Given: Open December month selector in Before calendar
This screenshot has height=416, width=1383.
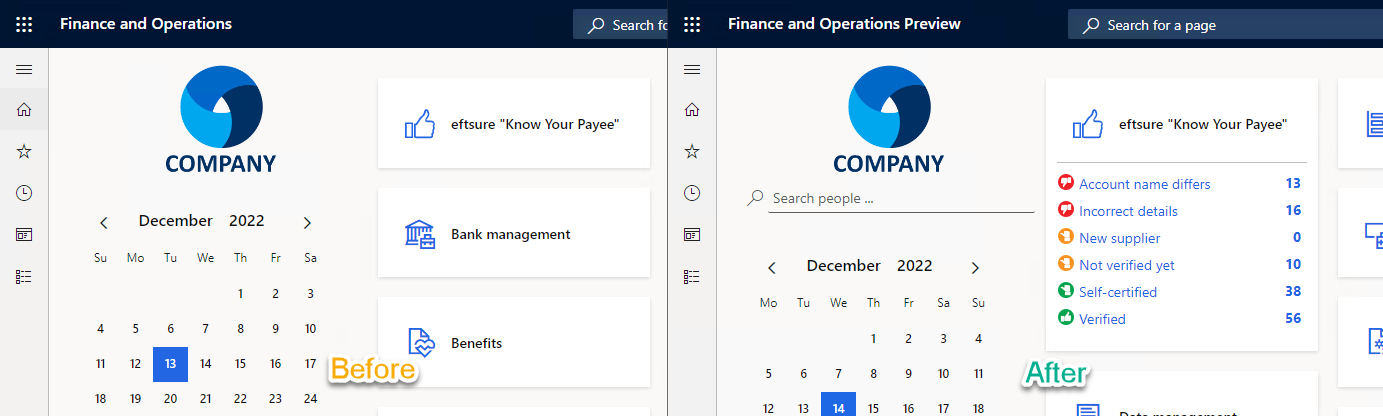Looking at the screenshot, I should pos(176,220).
